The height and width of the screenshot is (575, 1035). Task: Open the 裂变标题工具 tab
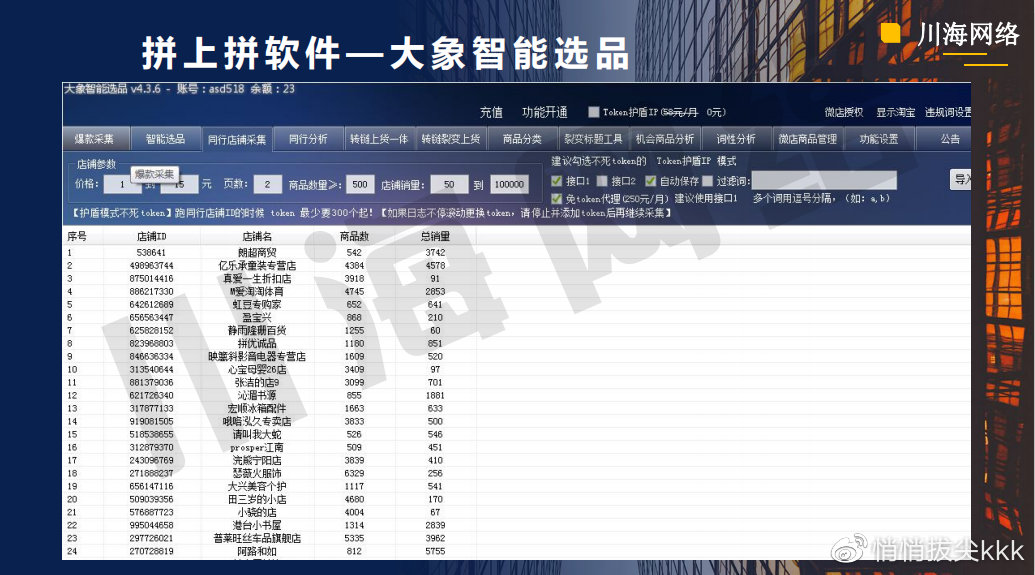(x=593, y=139)
